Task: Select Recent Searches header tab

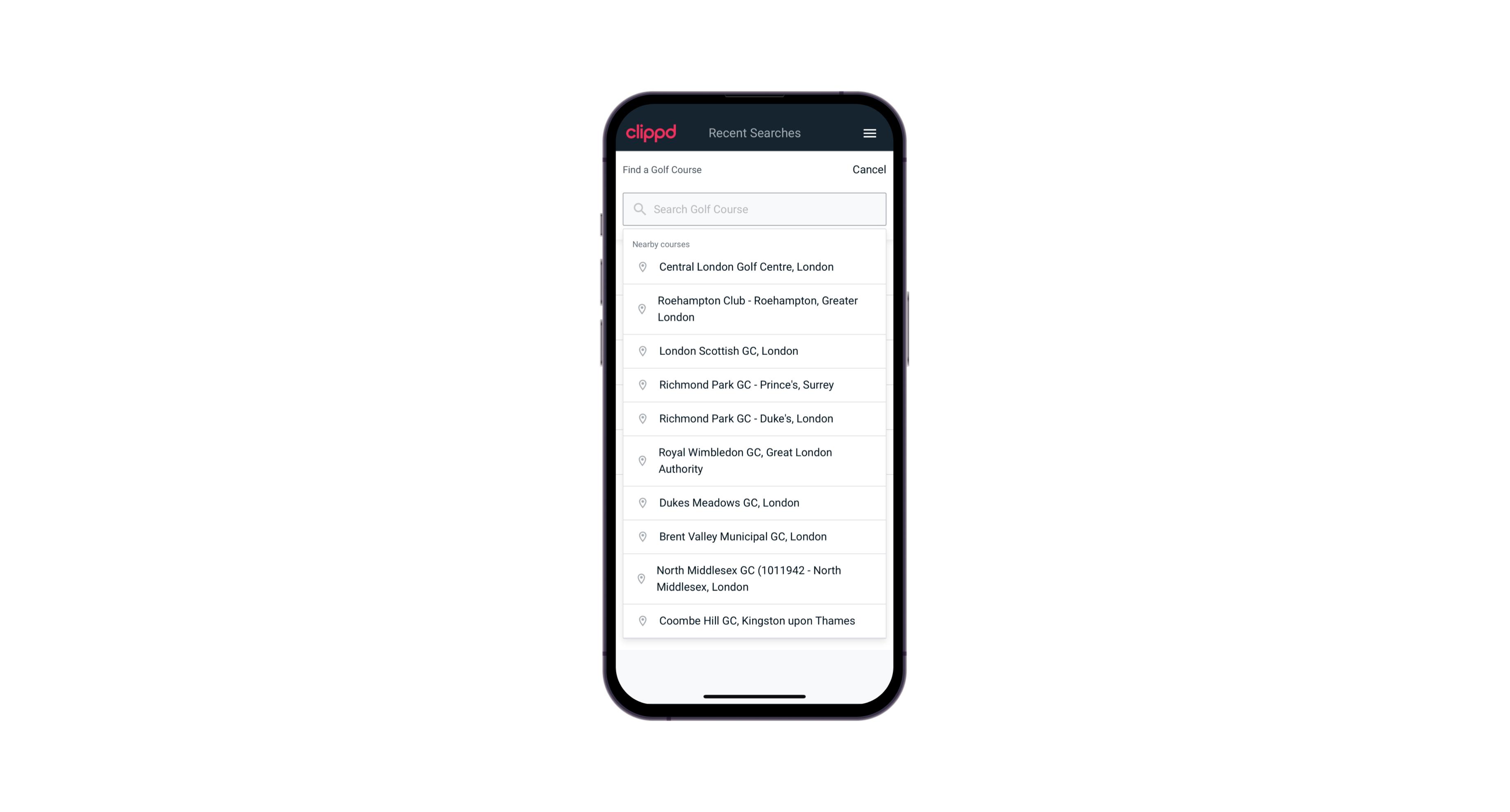Action: pos(754,133)
